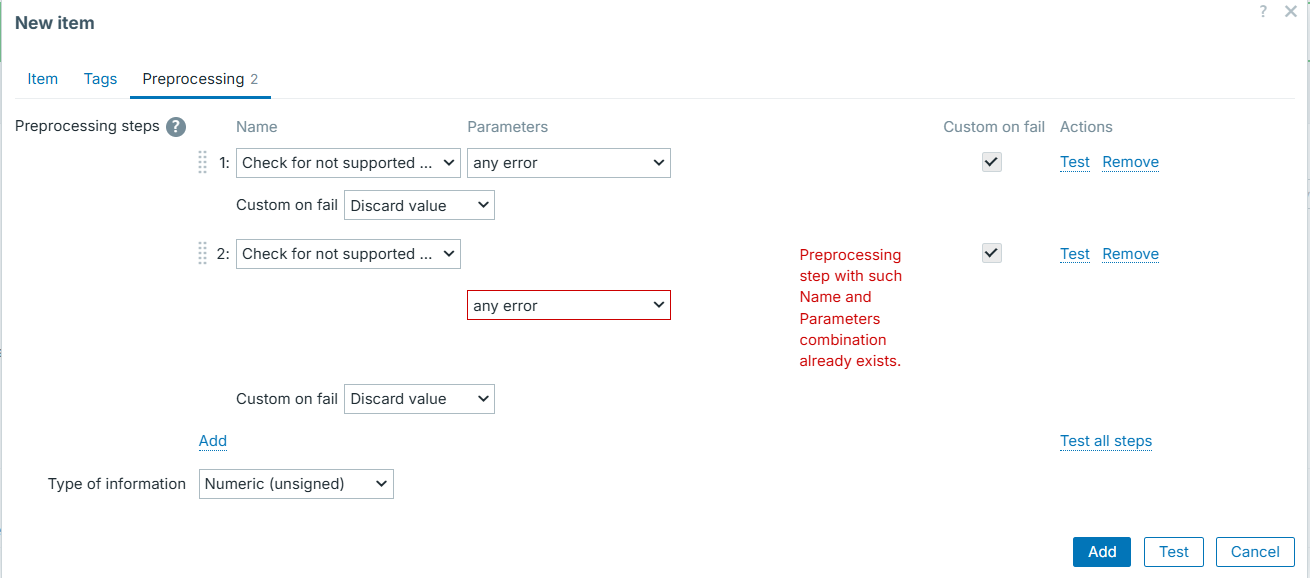Switch to the Tags tab
Image resolution: width=1310 pixels, height=578 pixels.
100,79
